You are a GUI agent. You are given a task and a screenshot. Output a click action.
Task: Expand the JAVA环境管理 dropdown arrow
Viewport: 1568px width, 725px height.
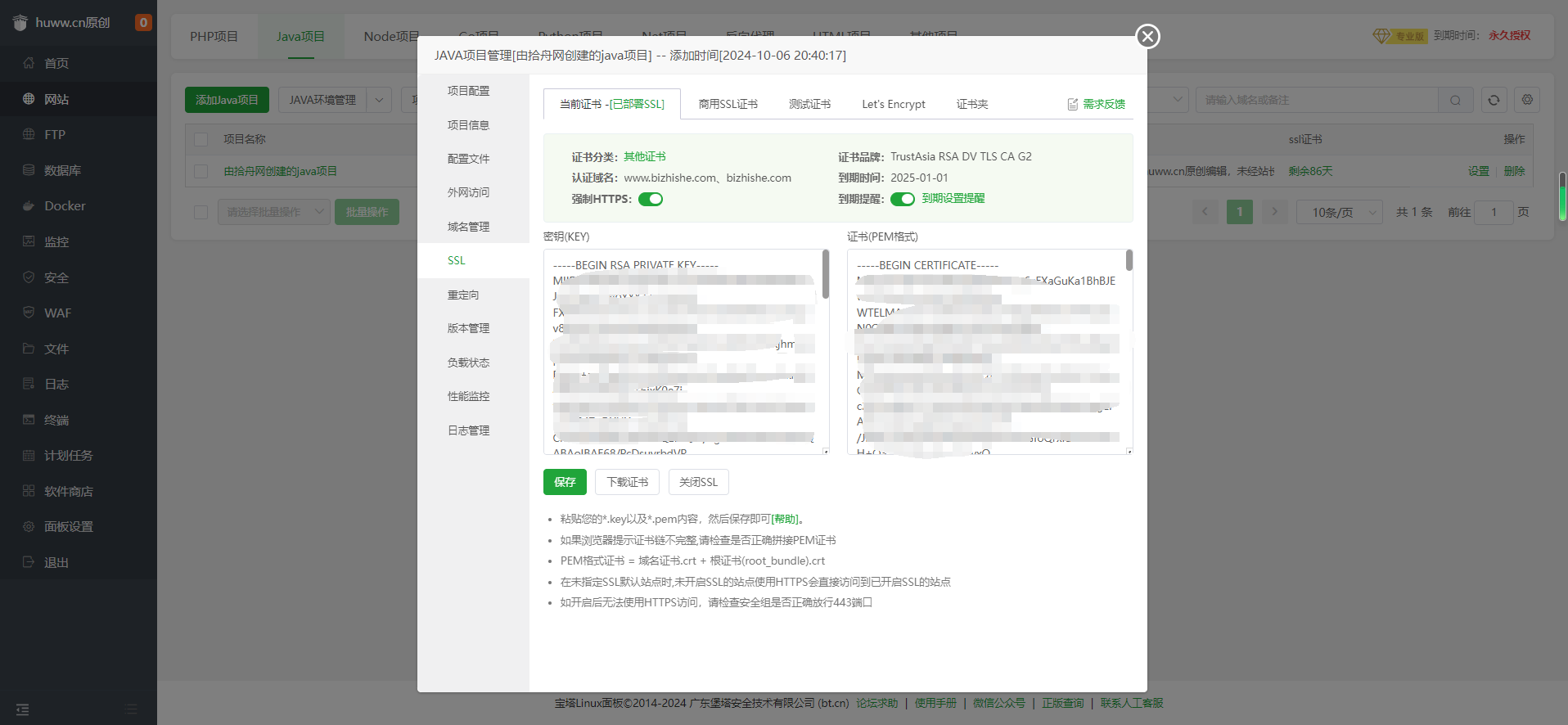coord(379,100)
